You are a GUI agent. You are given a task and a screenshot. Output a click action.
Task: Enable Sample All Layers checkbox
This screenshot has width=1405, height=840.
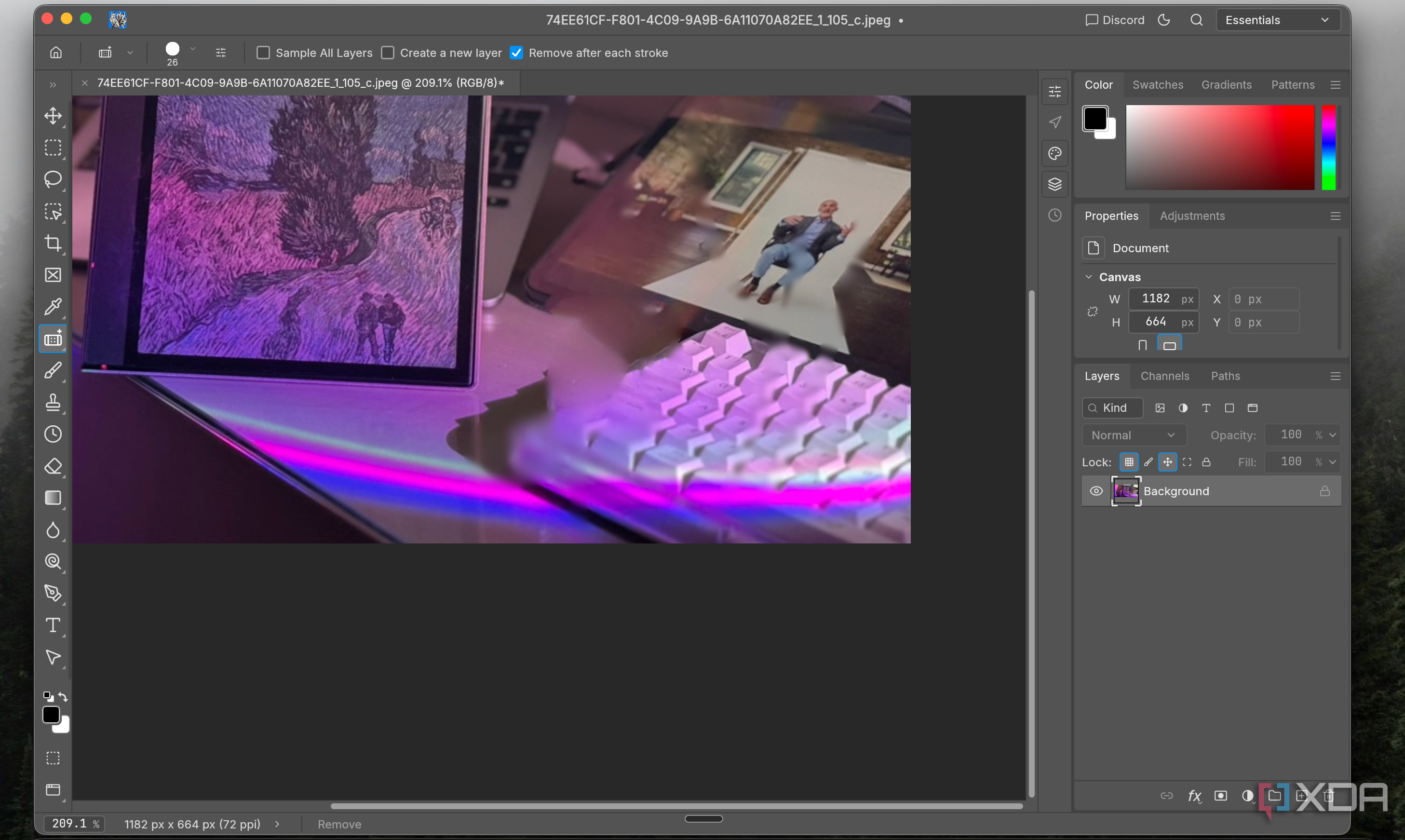coord(263,53)
